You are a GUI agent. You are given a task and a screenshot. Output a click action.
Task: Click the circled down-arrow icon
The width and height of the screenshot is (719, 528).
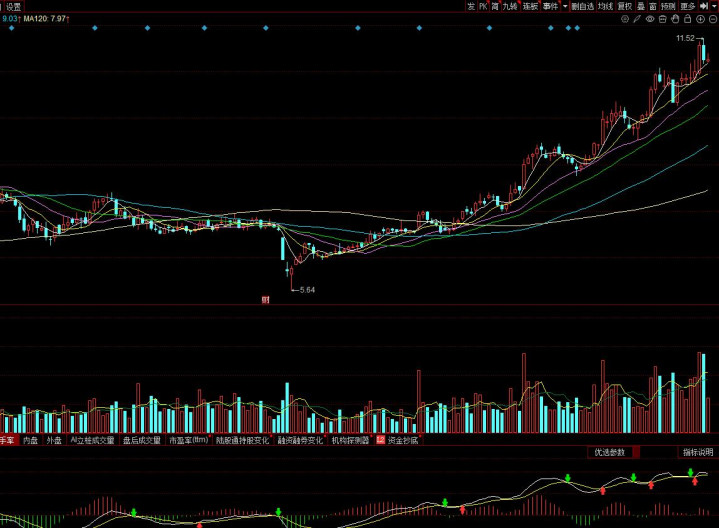point(712,18)
